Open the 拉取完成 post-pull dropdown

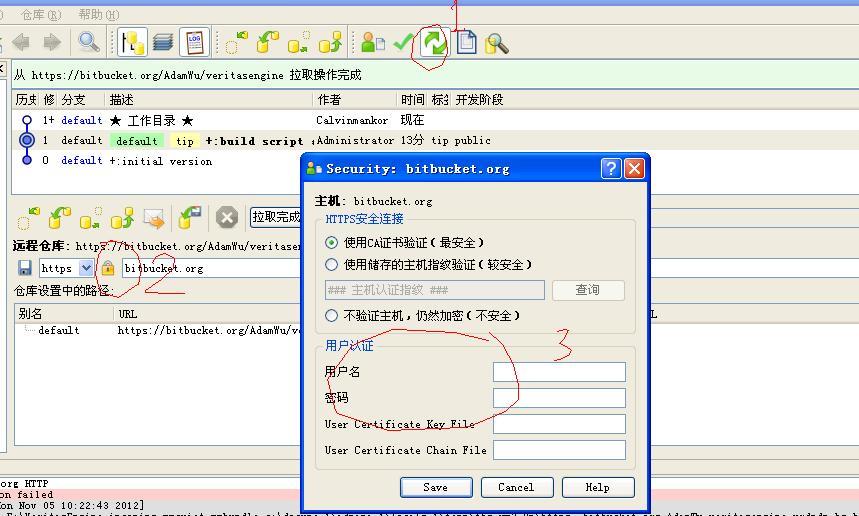(x=276, y=217)
